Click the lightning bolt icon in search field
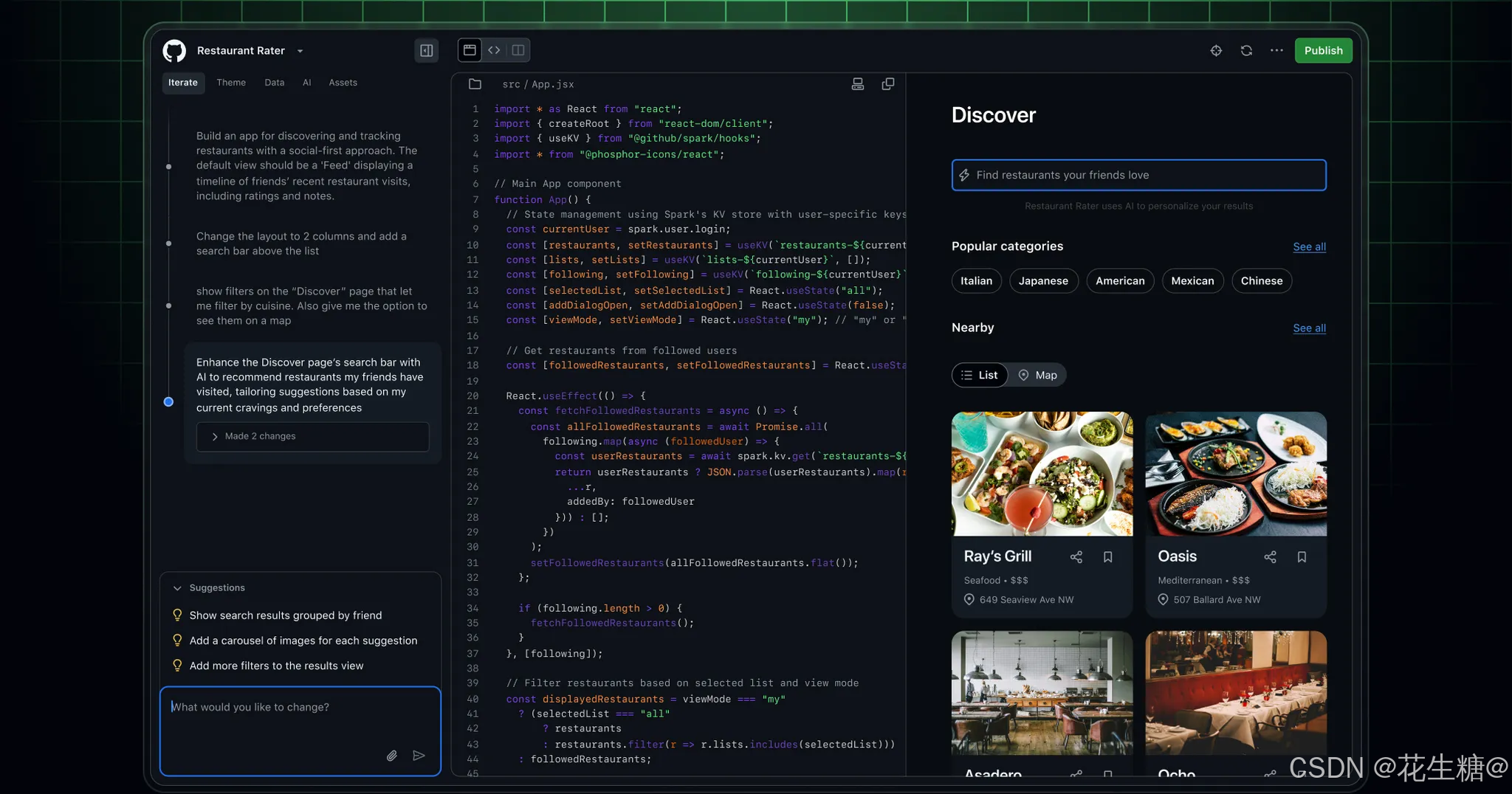Screen dimensions: 1512x794 coord(964,175)
